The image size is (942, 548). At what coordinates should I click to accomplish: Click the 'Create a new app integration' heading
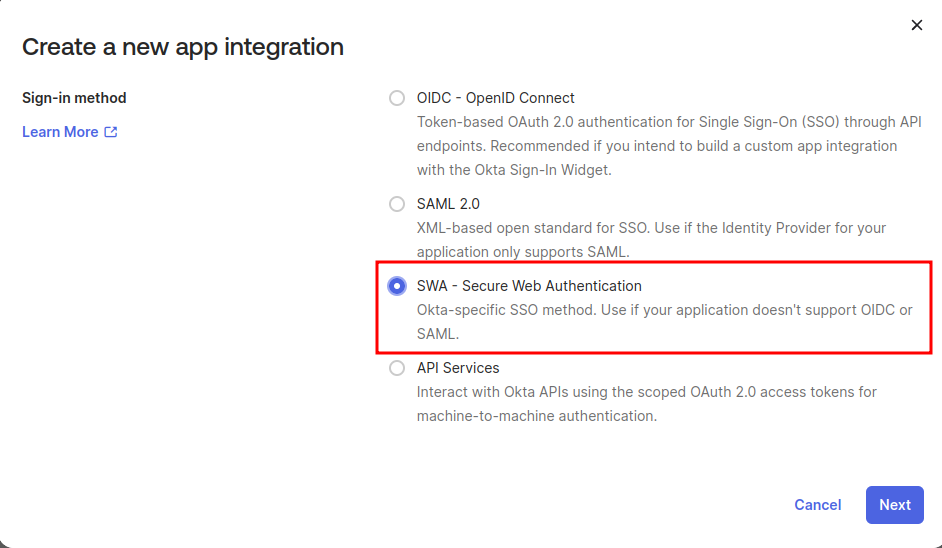coord(183,46)
